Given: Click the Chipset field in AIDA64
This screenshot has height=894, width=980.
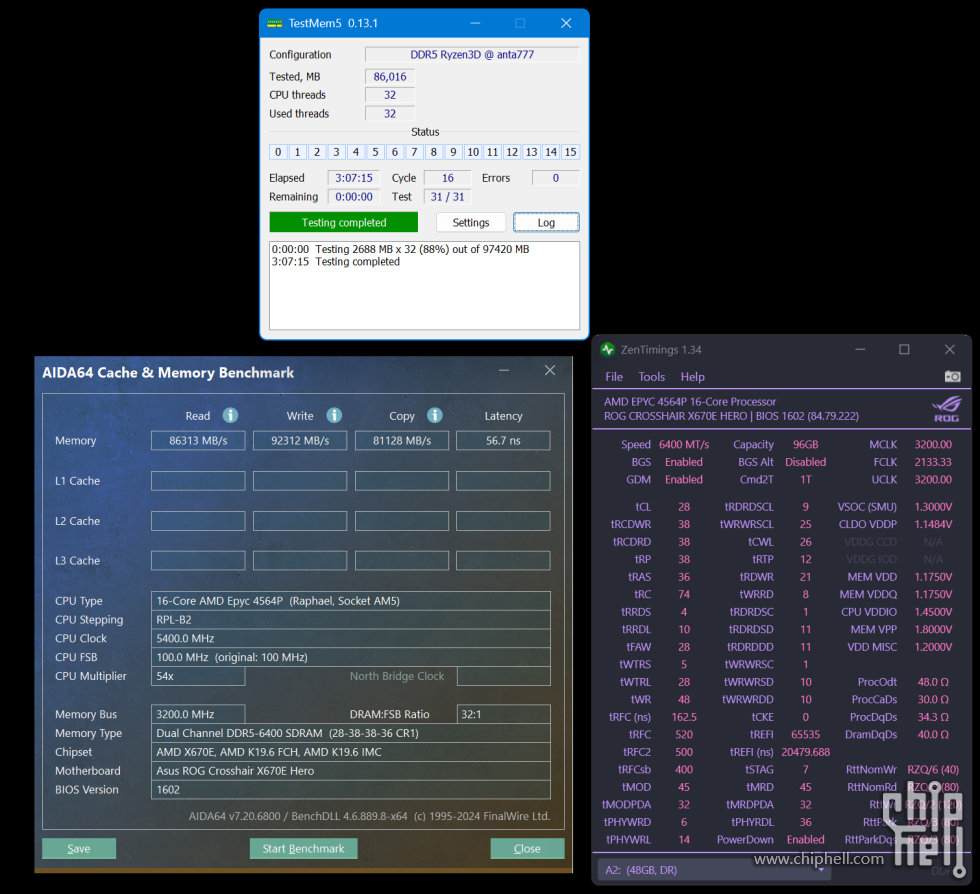Looking at the screenshot, I should (x=351, y=752).
